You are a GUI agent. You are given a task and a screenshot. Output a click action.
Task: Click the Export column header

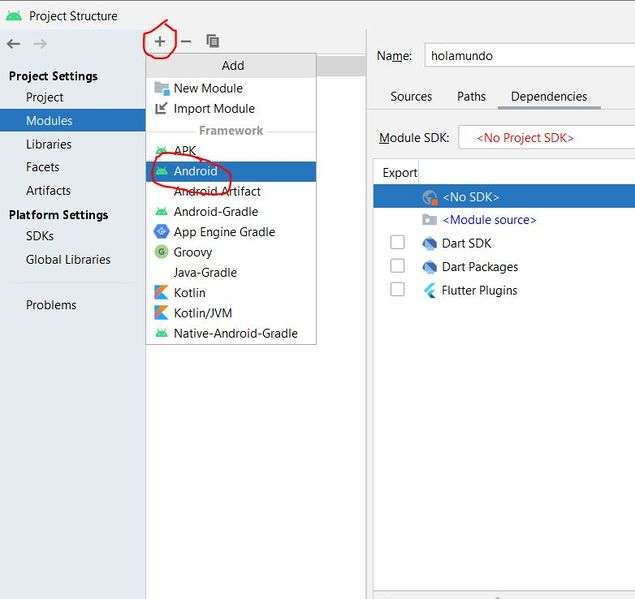click(399, 173)
